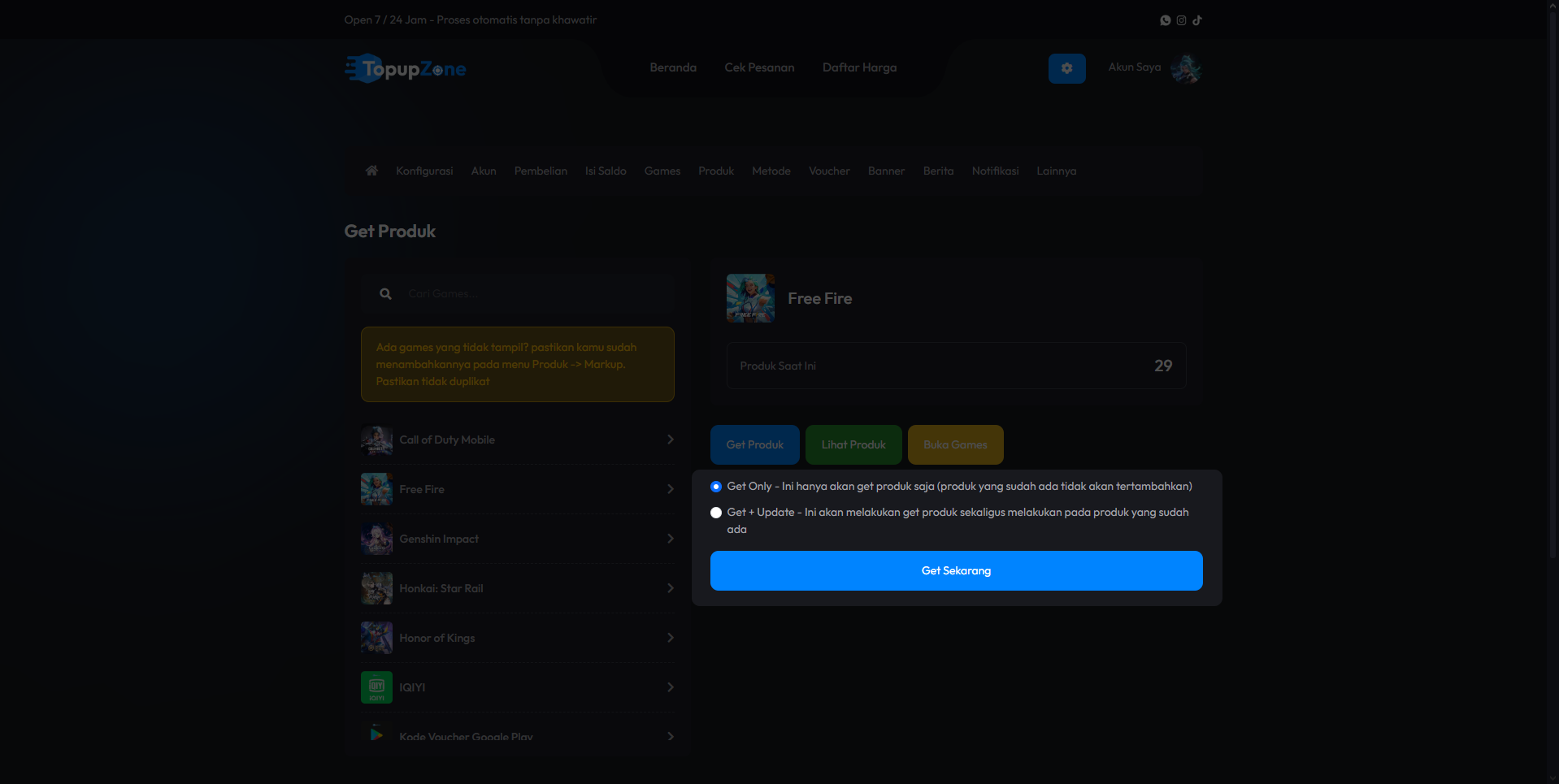The width and height of the screenshot is (1559, 784).
Task: Open the WhatsApp social icon
Action: tap(1165, 20)
